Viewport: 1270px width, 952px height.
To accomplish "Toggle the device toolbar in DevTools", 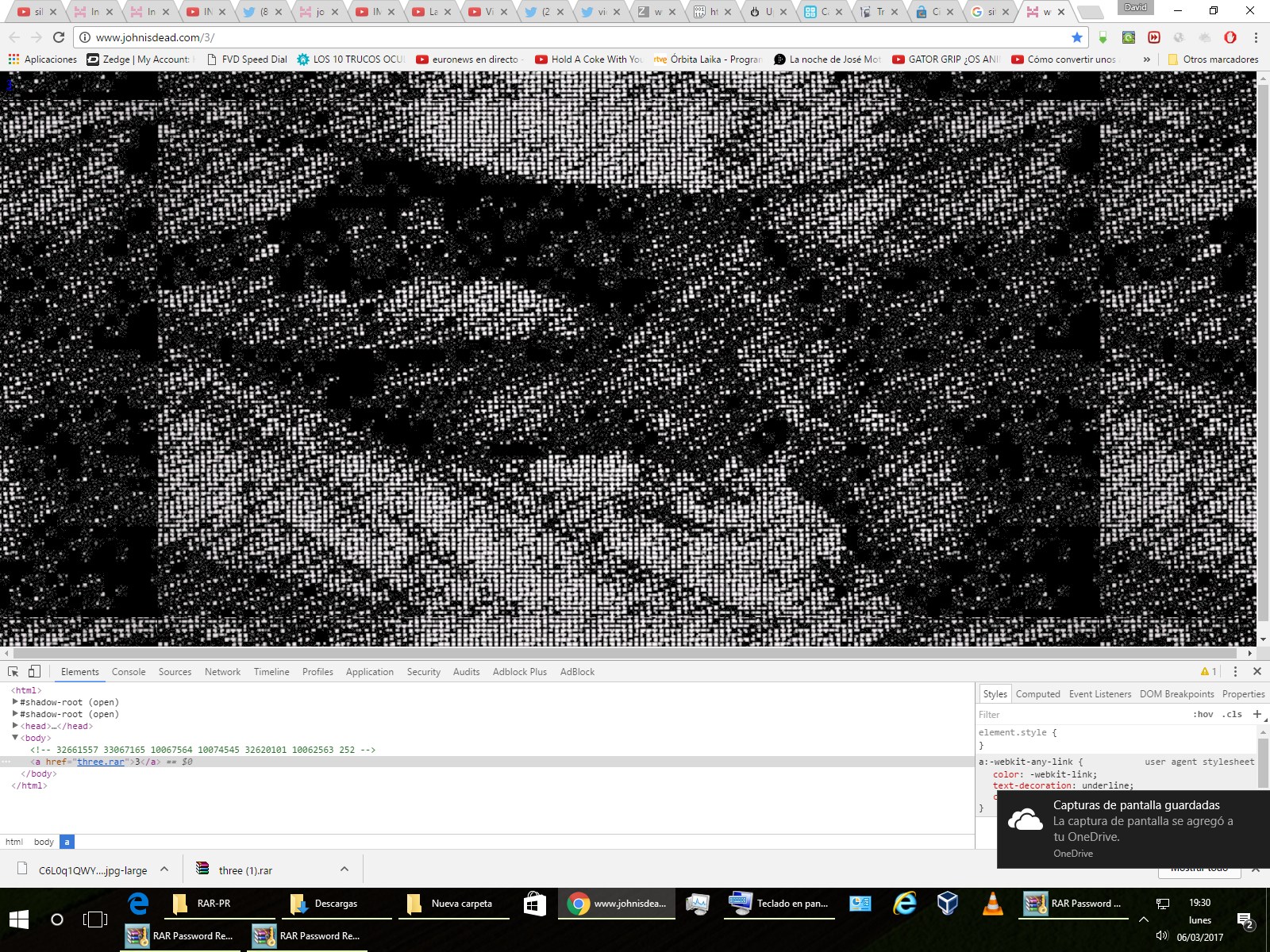I will click(34, 671).
